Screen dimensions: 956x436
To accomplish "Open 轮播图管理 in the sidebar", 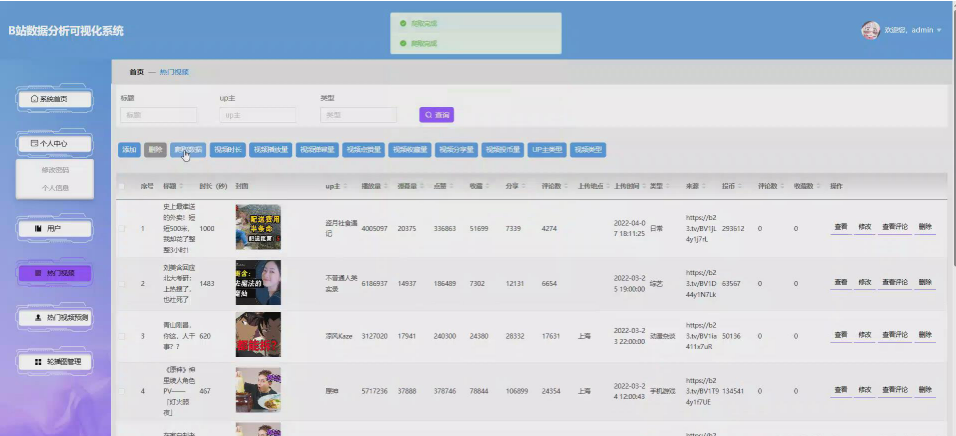I will pos(54,362).
